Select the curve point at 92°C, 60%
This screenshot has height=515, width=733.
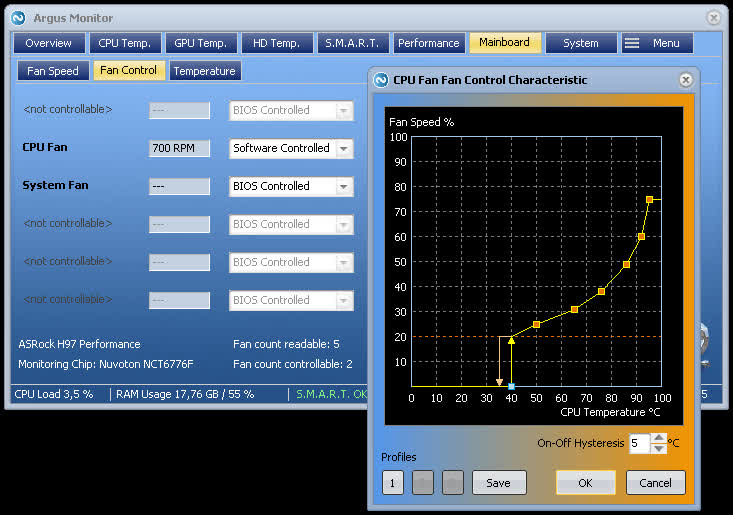(641, 236)
